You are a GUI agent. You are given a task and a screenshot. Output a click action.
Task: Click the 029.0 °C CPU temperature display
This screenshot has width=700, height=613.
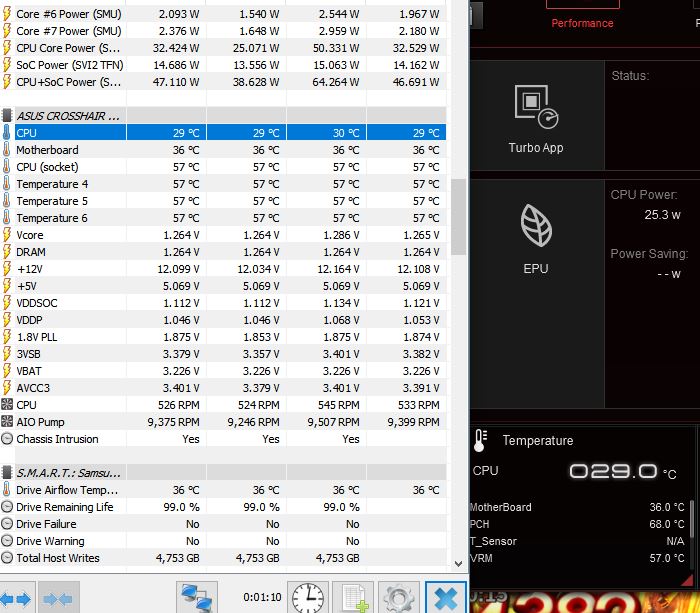click(623, 471)
